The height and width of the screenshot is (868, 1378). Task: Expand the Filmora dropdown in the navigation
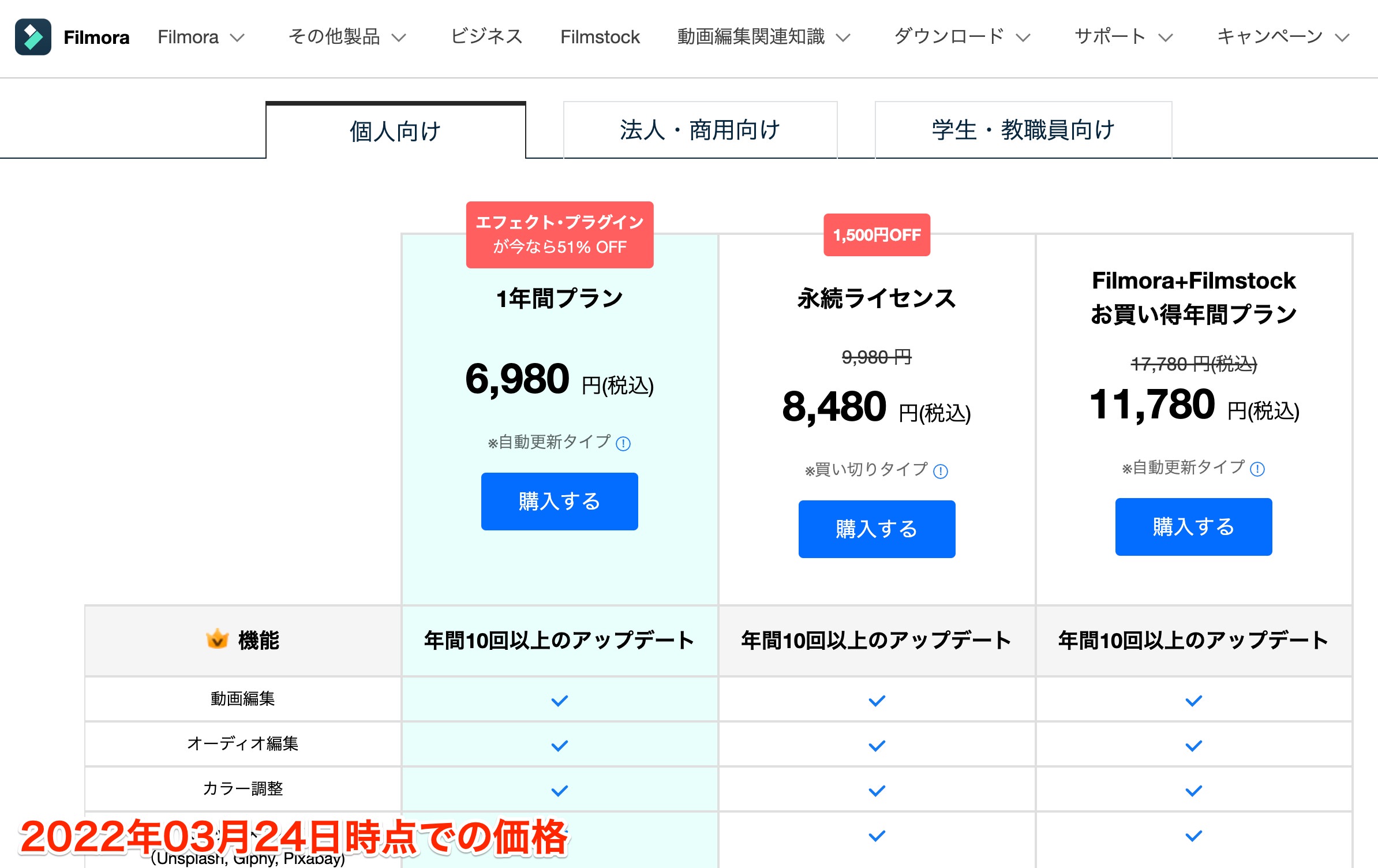pos(201,37)
